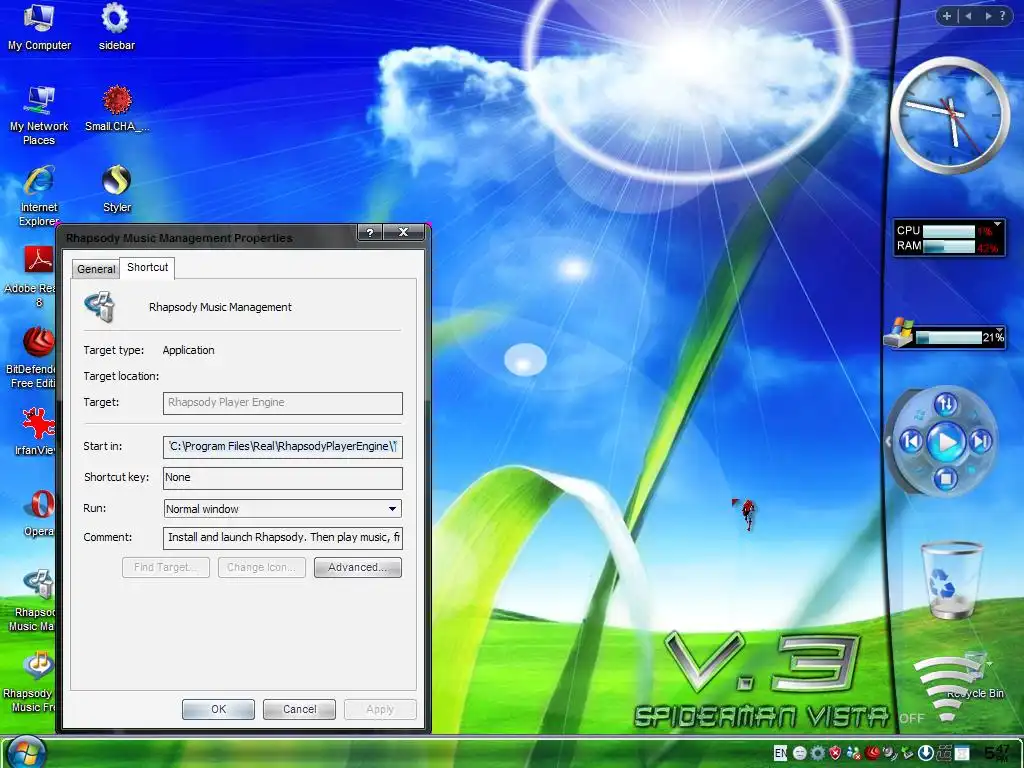This screenshot has width=1024, height=768.
Task: Open the CPU RAM gadget dropdown arrow
Action: (x=997, y=224)
